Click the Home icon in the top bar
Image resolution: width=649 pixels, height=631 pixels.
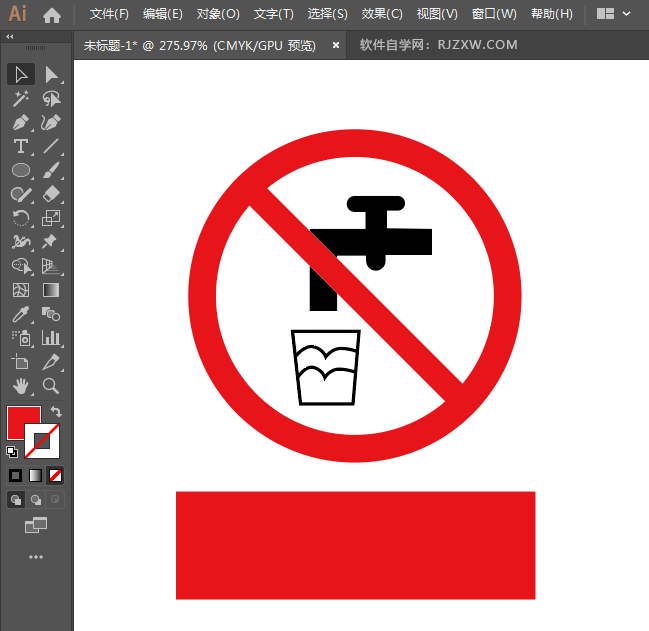pos(52,14)
